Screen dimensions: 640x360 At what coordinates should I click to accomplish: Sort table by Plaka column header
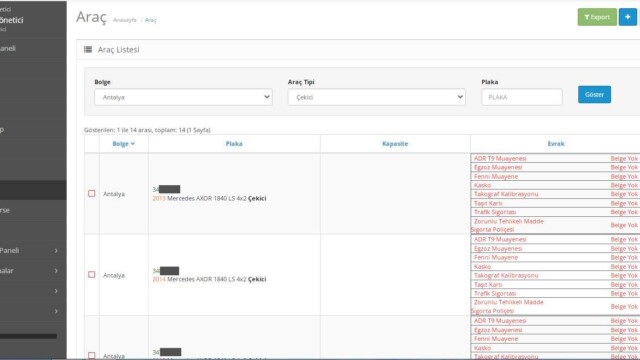234,144
